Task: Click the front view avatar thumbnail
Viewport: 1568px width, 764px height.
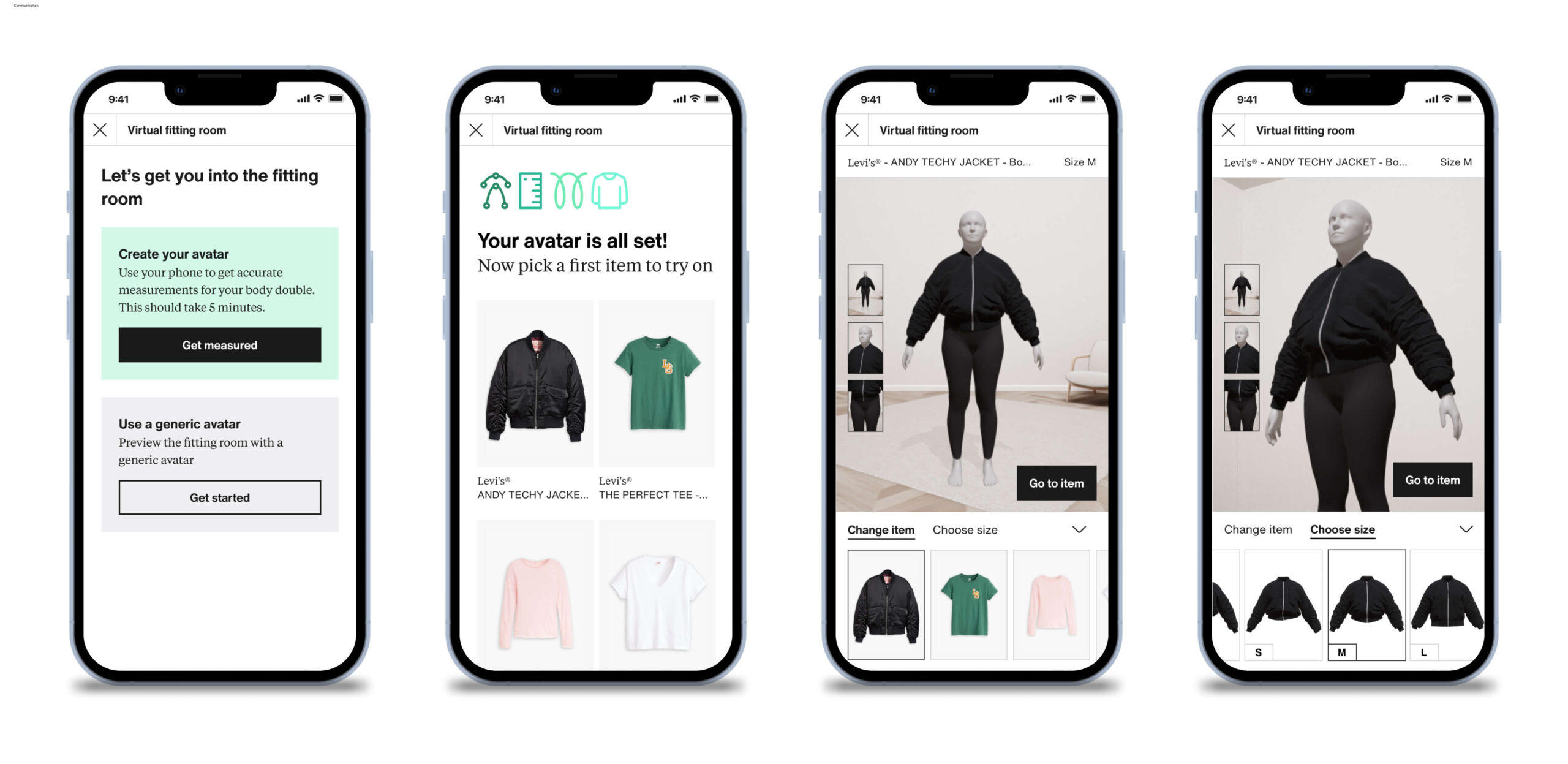Action: (x=865, y=289)
